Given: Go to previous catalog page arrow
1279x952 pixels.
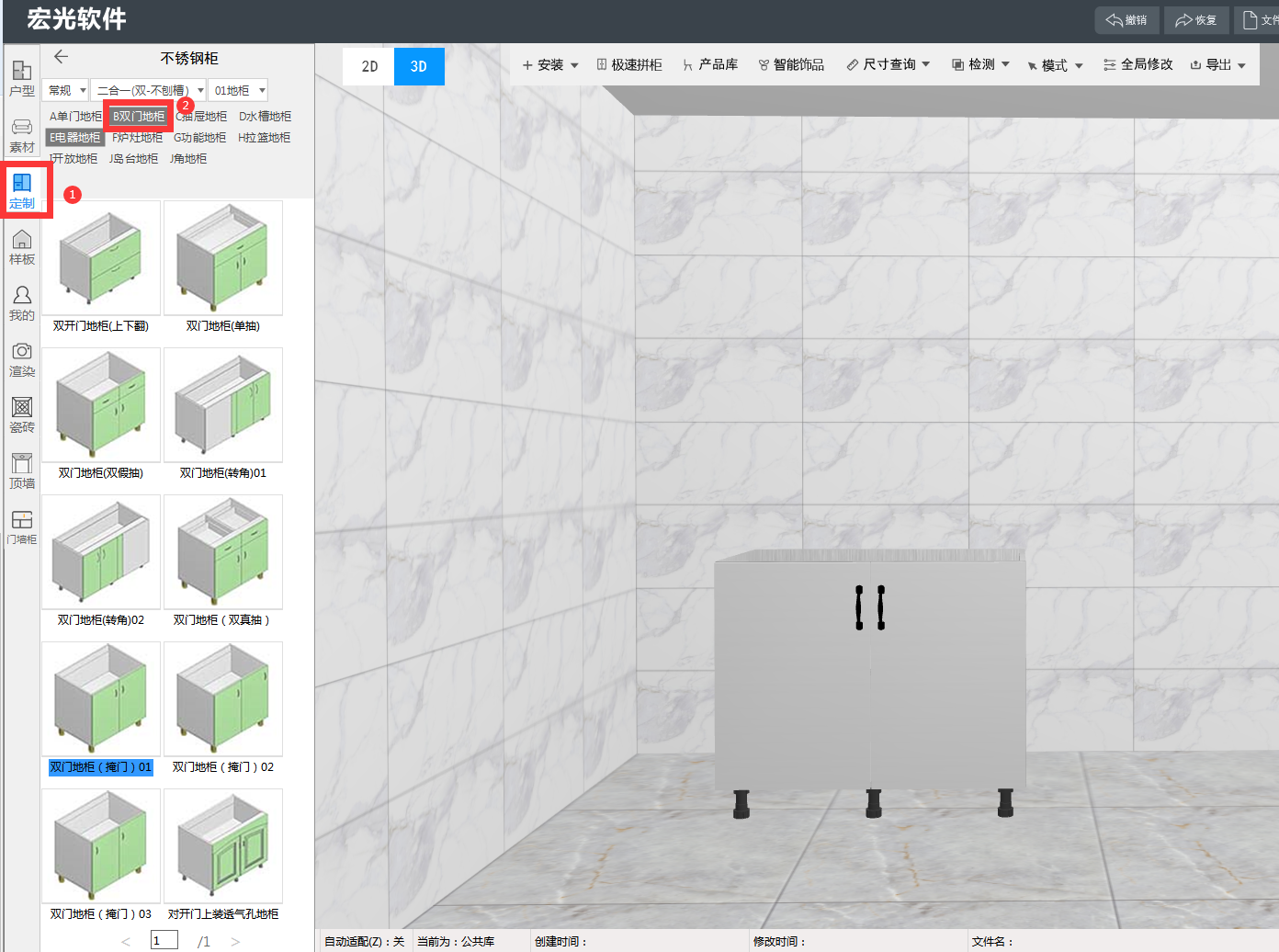Looking at the screenshot, I should click(x=126, y=941).
